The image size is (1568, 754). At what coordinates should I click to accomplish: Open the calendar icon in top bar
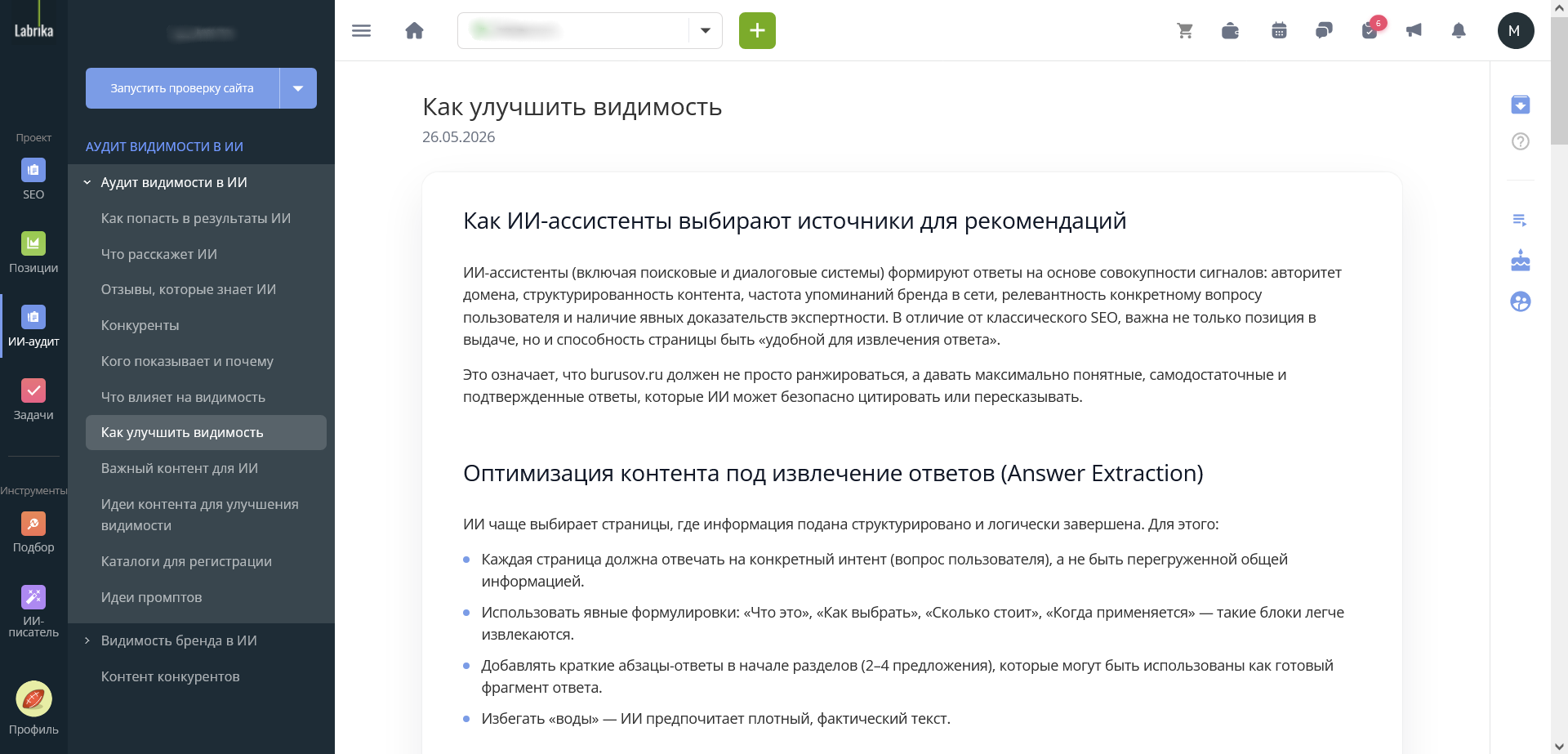click(x=1279, y=31)
